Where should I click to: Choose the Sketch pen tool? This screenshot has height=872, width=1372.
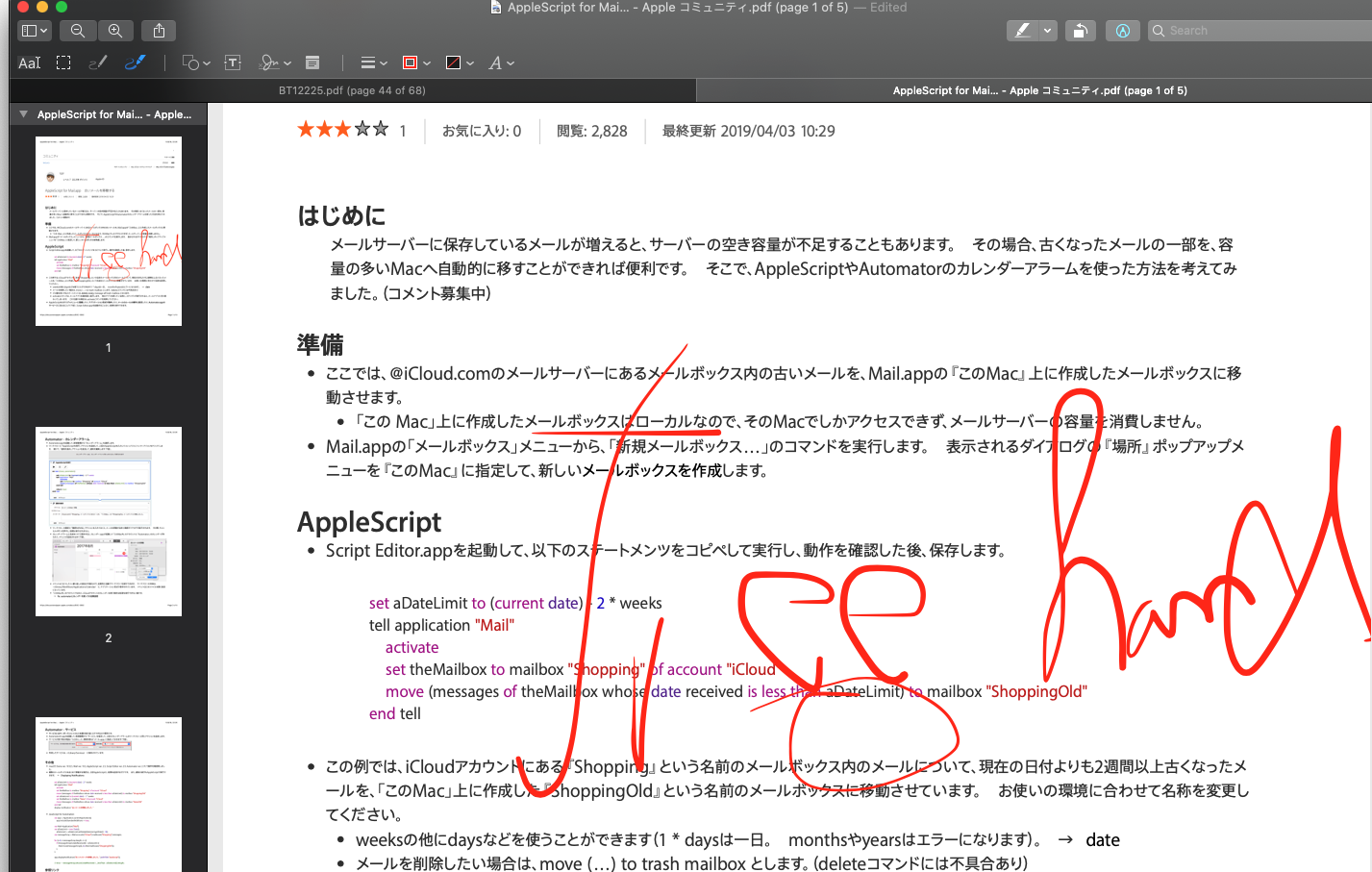click(x=97, y=63)
